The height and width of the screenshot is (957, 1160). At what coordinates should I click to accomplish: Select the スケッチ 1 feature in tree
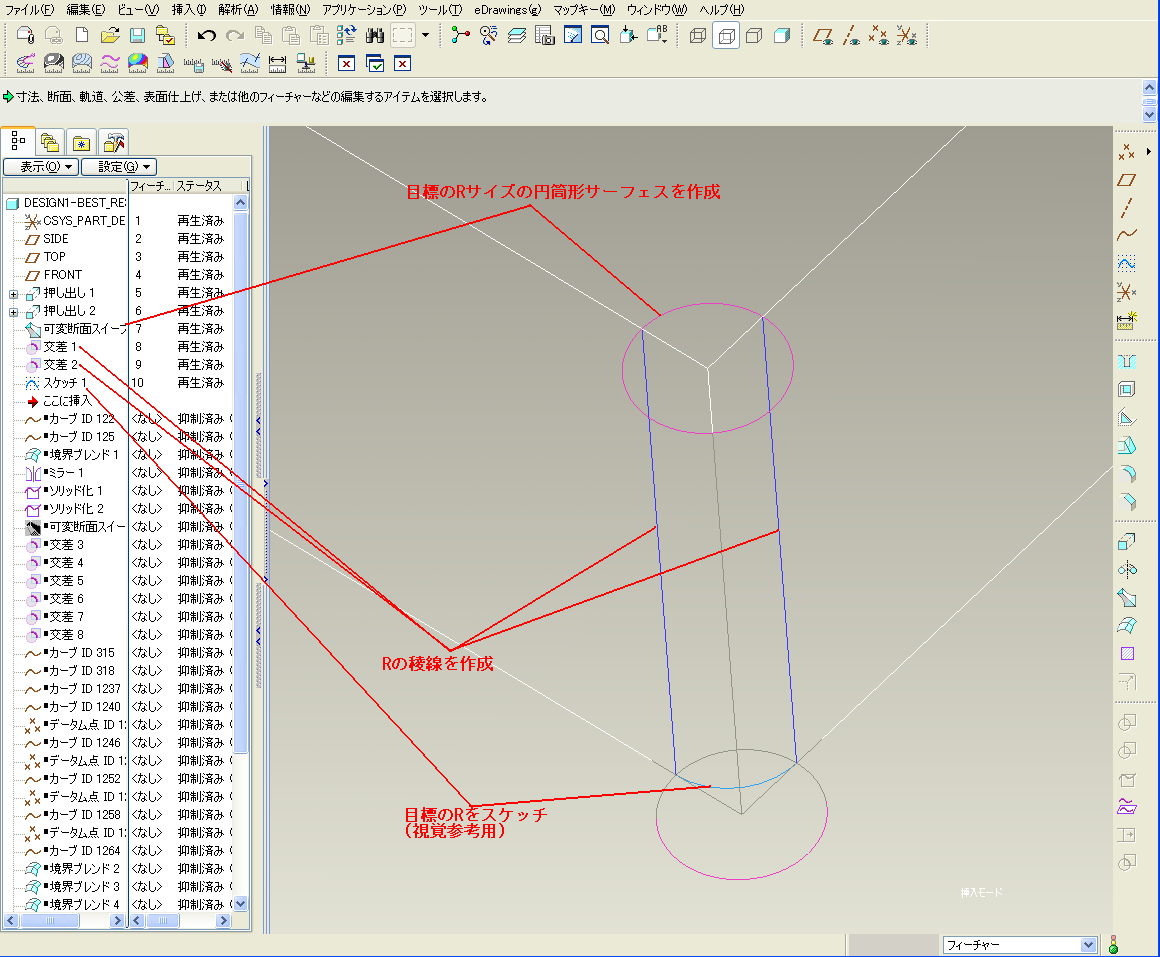click(66, 383)
